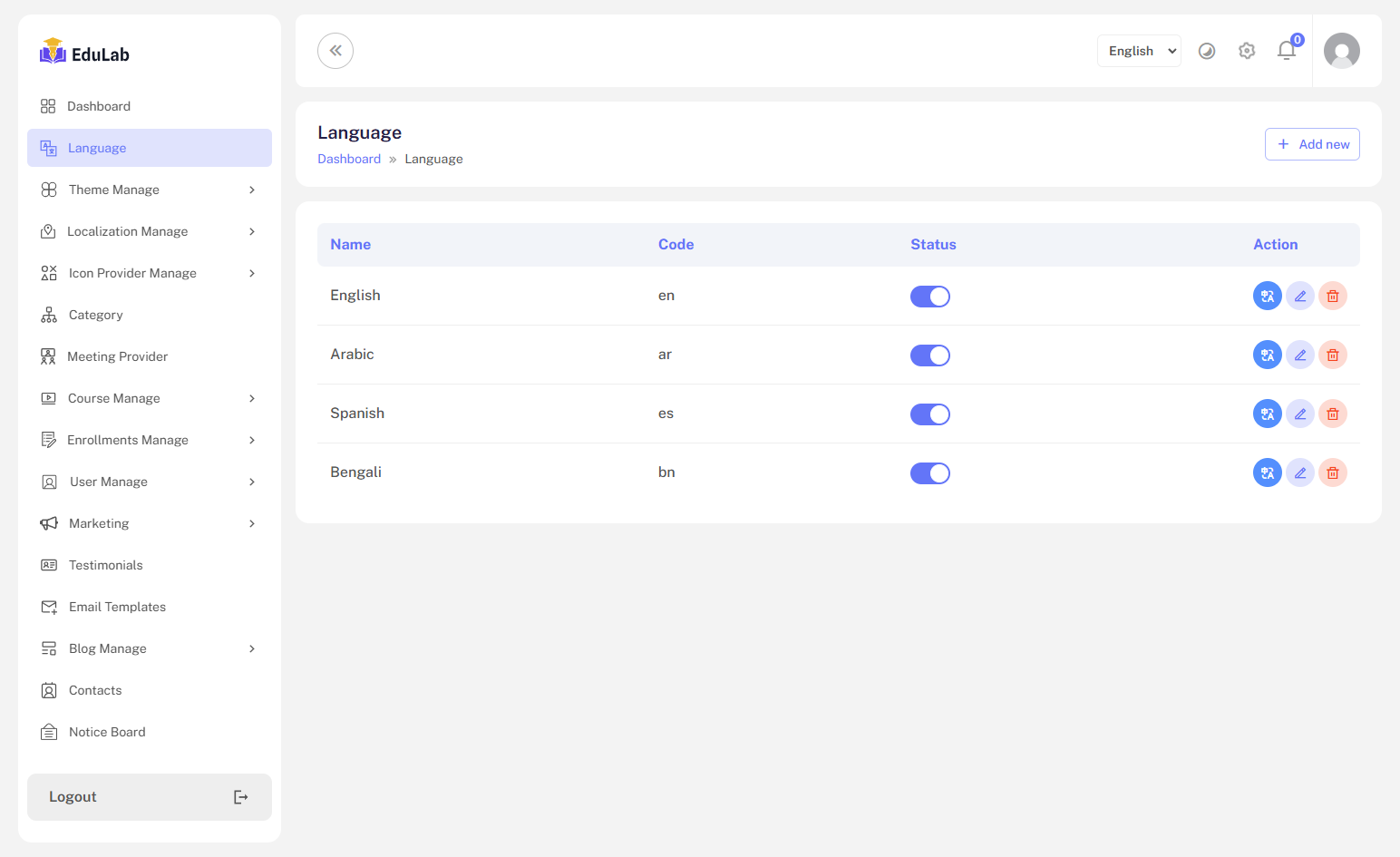Click the Add new button
Screen dimensions: 1400x857
click(x=1312, y=144)
